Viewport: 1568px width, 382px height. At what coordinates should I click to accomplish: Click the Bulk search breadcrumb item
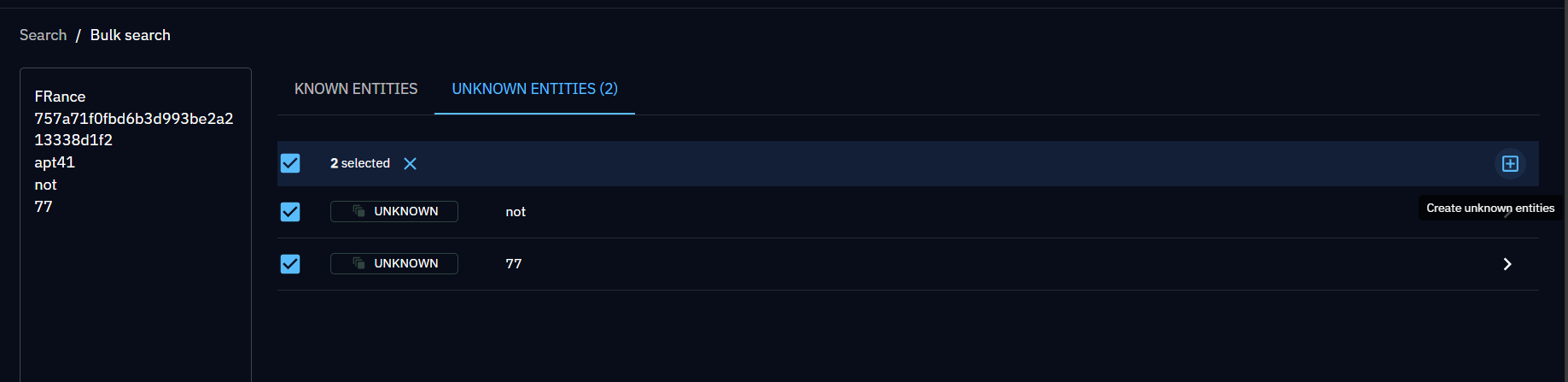click(131, 35)
